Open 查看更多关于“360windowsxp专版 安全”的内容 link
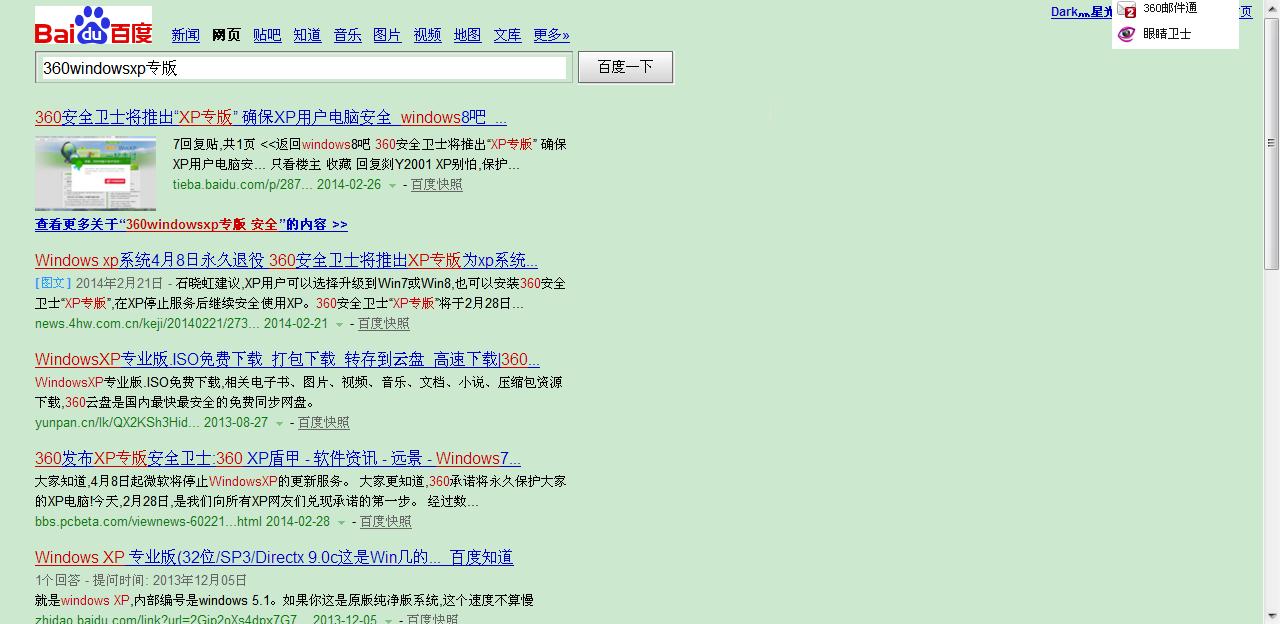 pos(191,225)
